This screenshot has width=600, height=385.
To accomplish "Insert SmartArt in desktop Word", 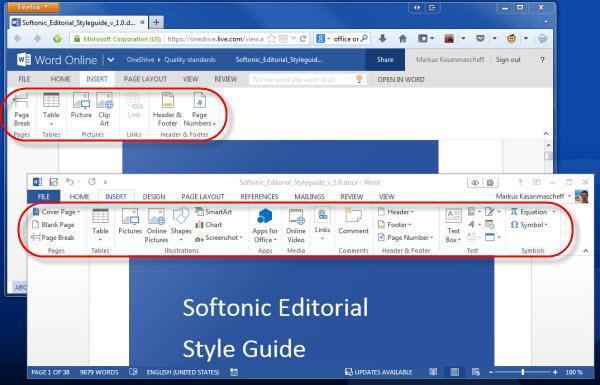I will click(x=214, y=212).
